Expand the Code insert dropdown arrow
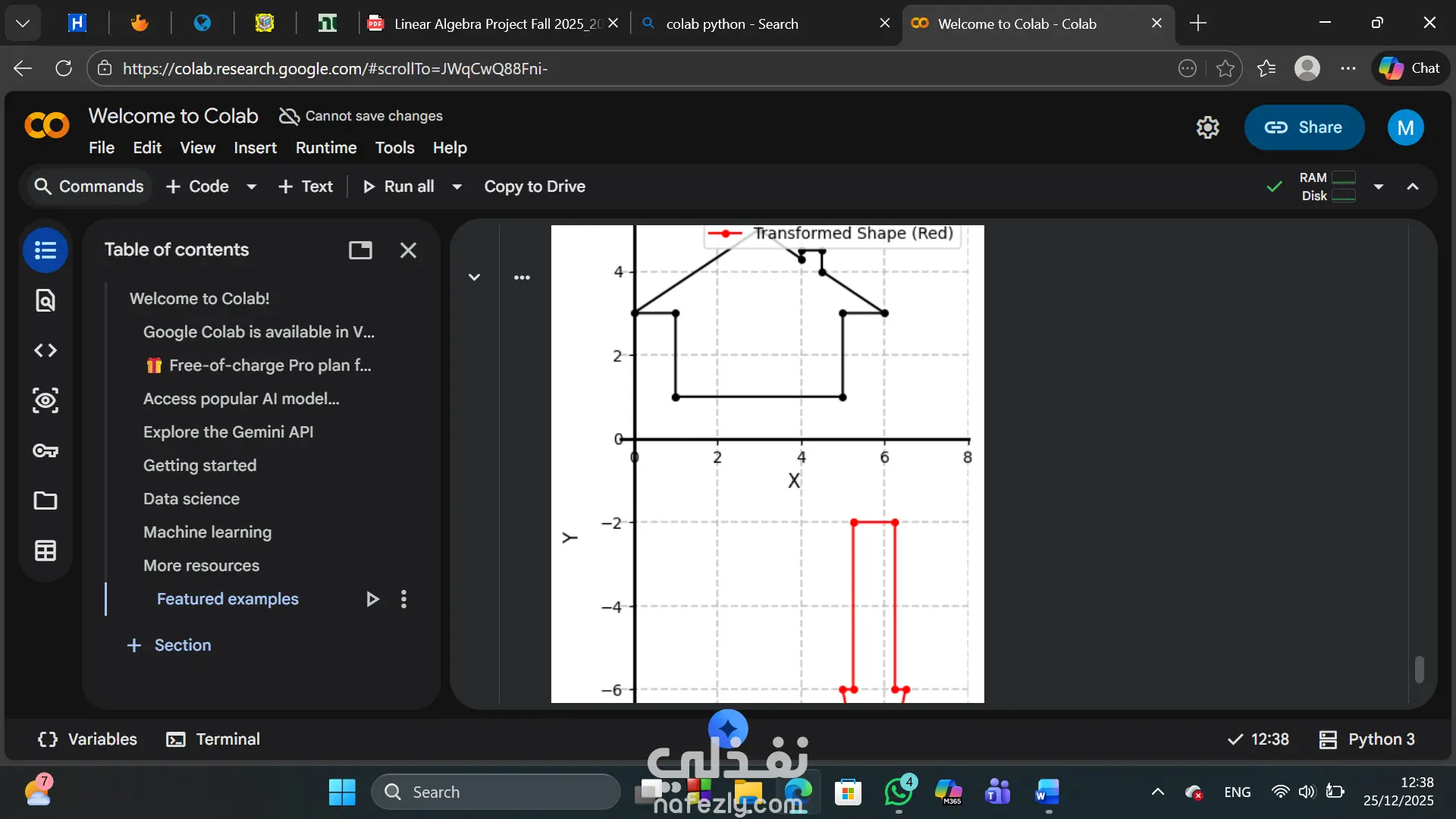 point(252,187)
